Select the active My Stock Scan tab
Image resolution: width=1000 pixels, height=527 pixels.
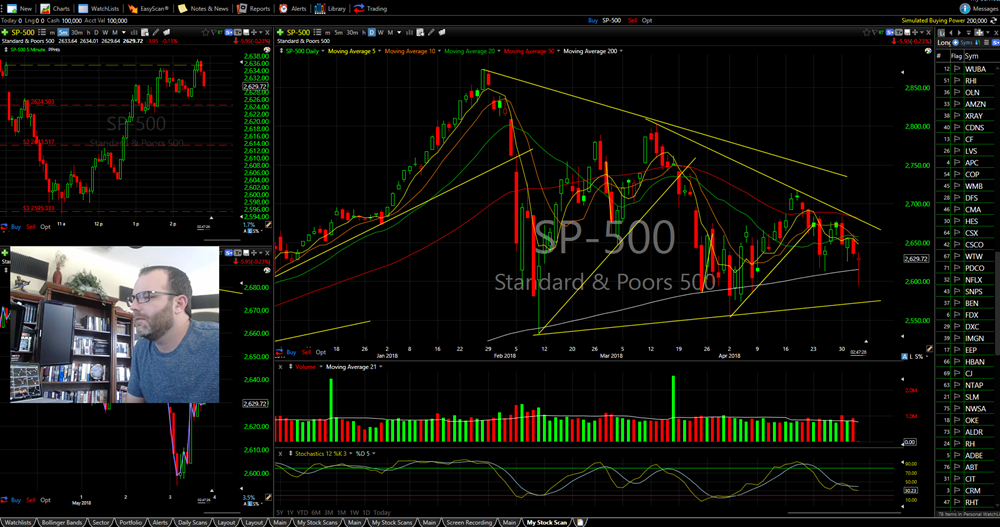pos(547,523)
